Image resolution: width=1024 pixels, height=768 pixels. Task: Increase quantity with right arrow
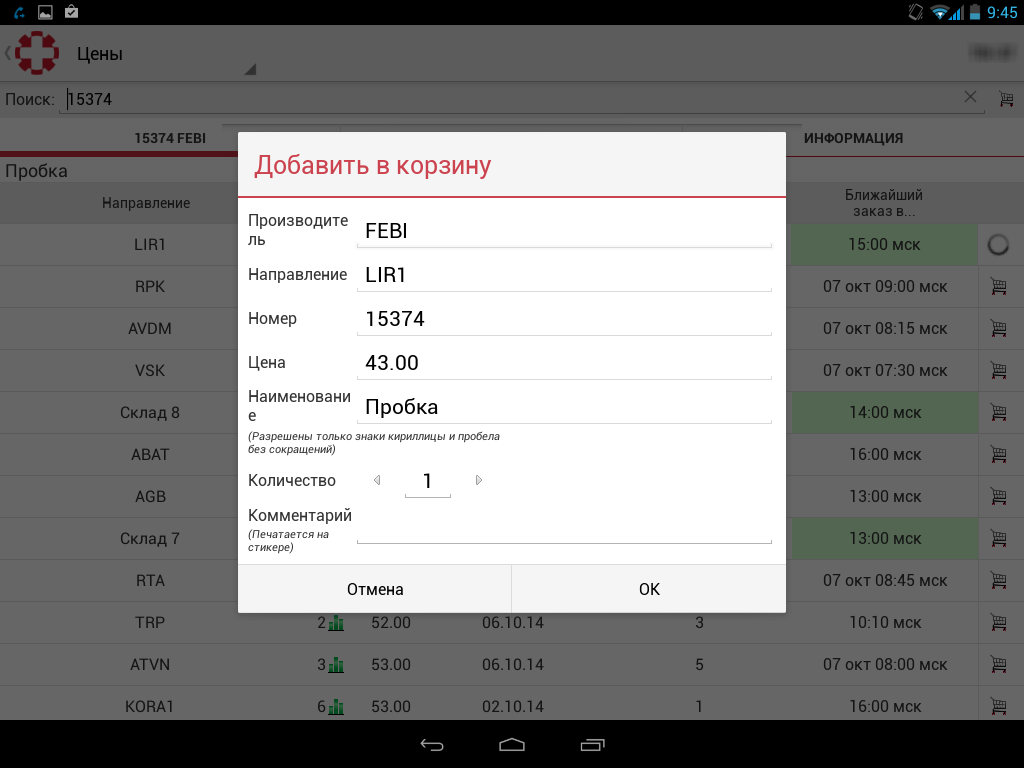pos(479,481)
